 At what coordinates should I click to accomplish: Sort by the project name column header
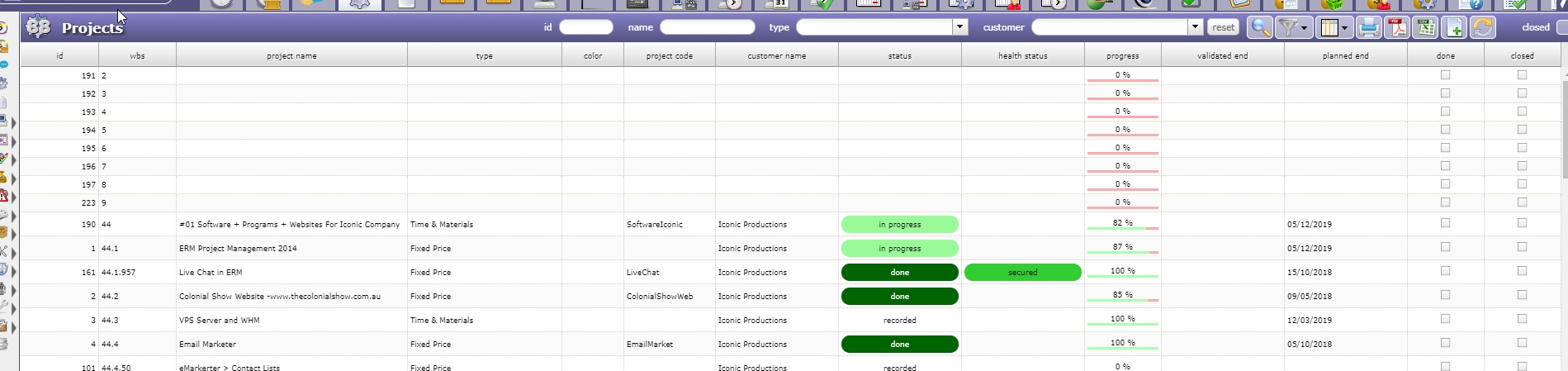(x=291, y=55)
